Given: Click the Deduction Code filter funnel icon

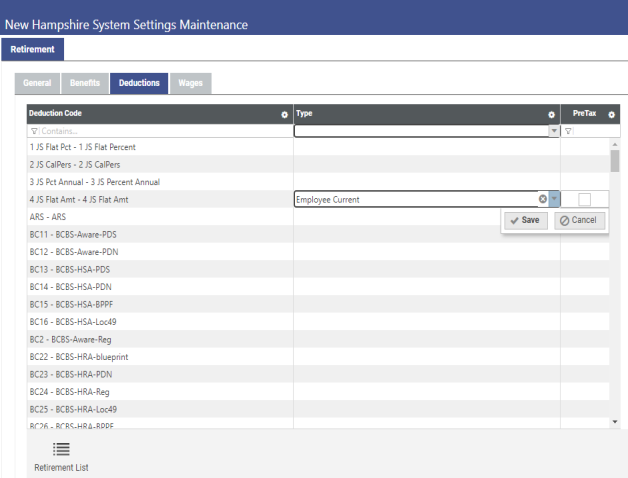Looking at the screenshot, I should pos(34,131).
